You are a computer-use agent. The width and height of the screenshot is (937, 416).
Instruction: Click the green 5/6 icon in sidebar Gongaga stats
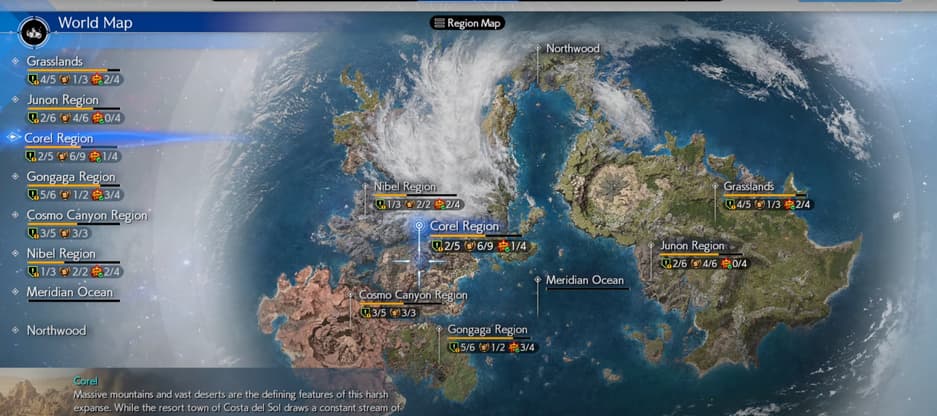(33, 195)
